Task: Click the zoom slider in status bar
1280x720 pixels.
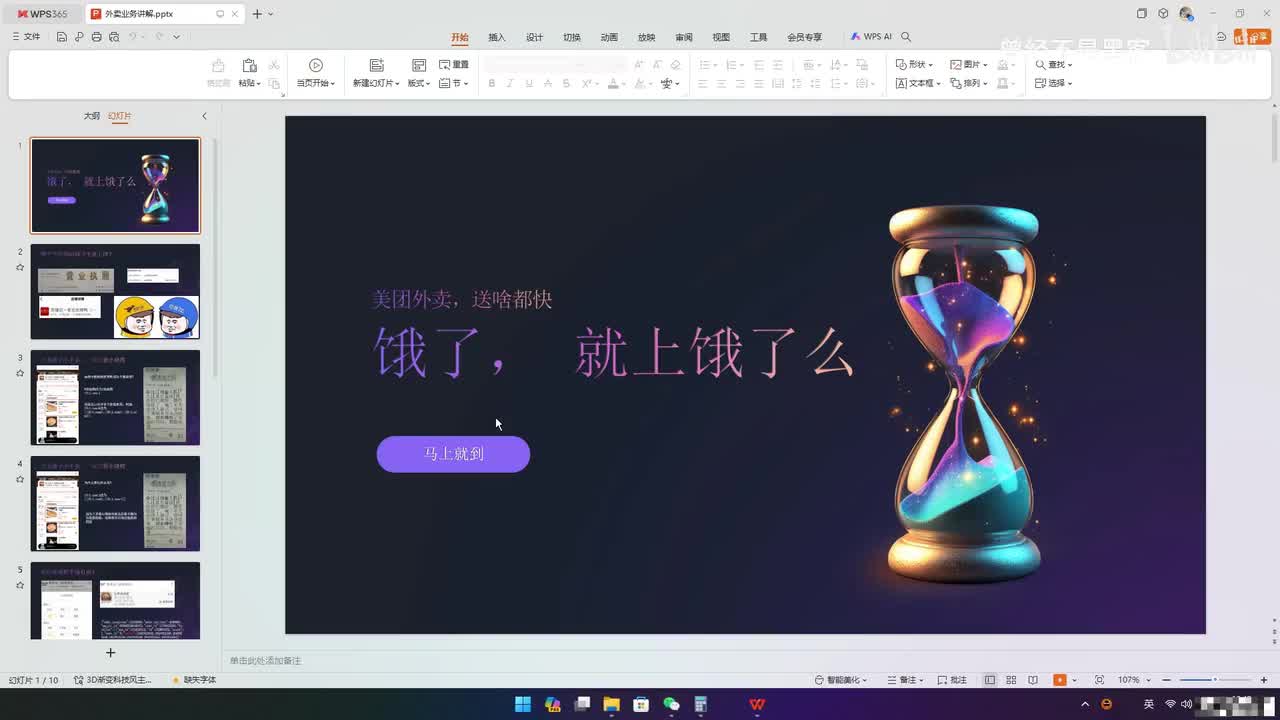Action: point(1215,680)
